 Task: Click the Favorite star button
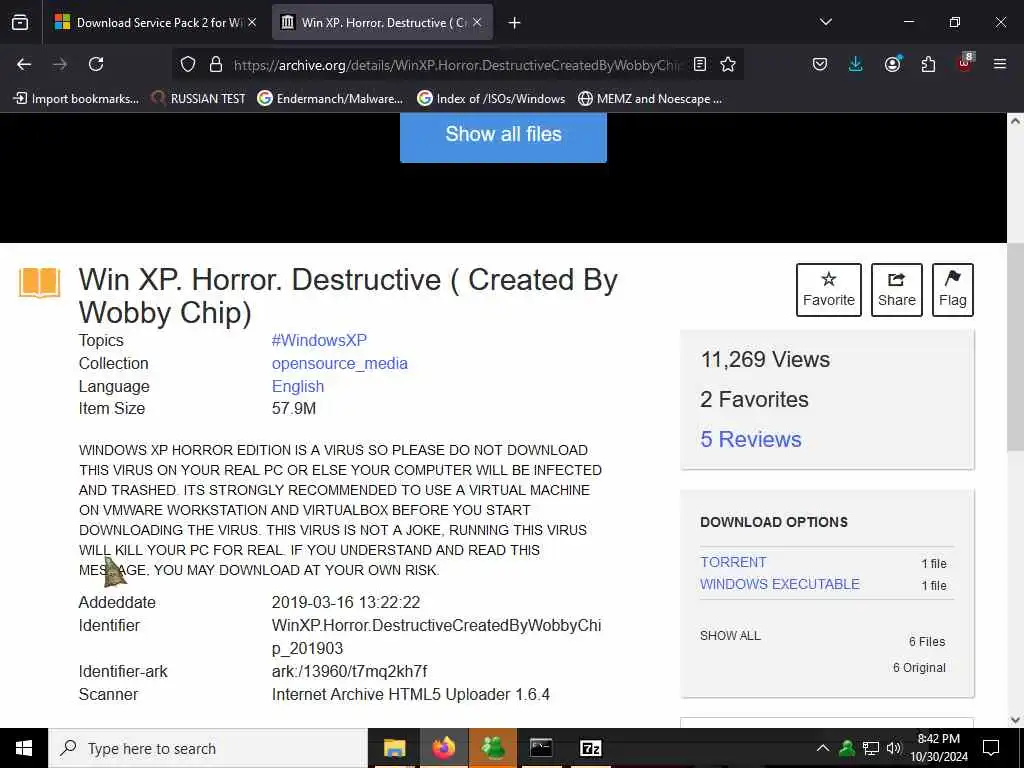(x=829, y=290)
